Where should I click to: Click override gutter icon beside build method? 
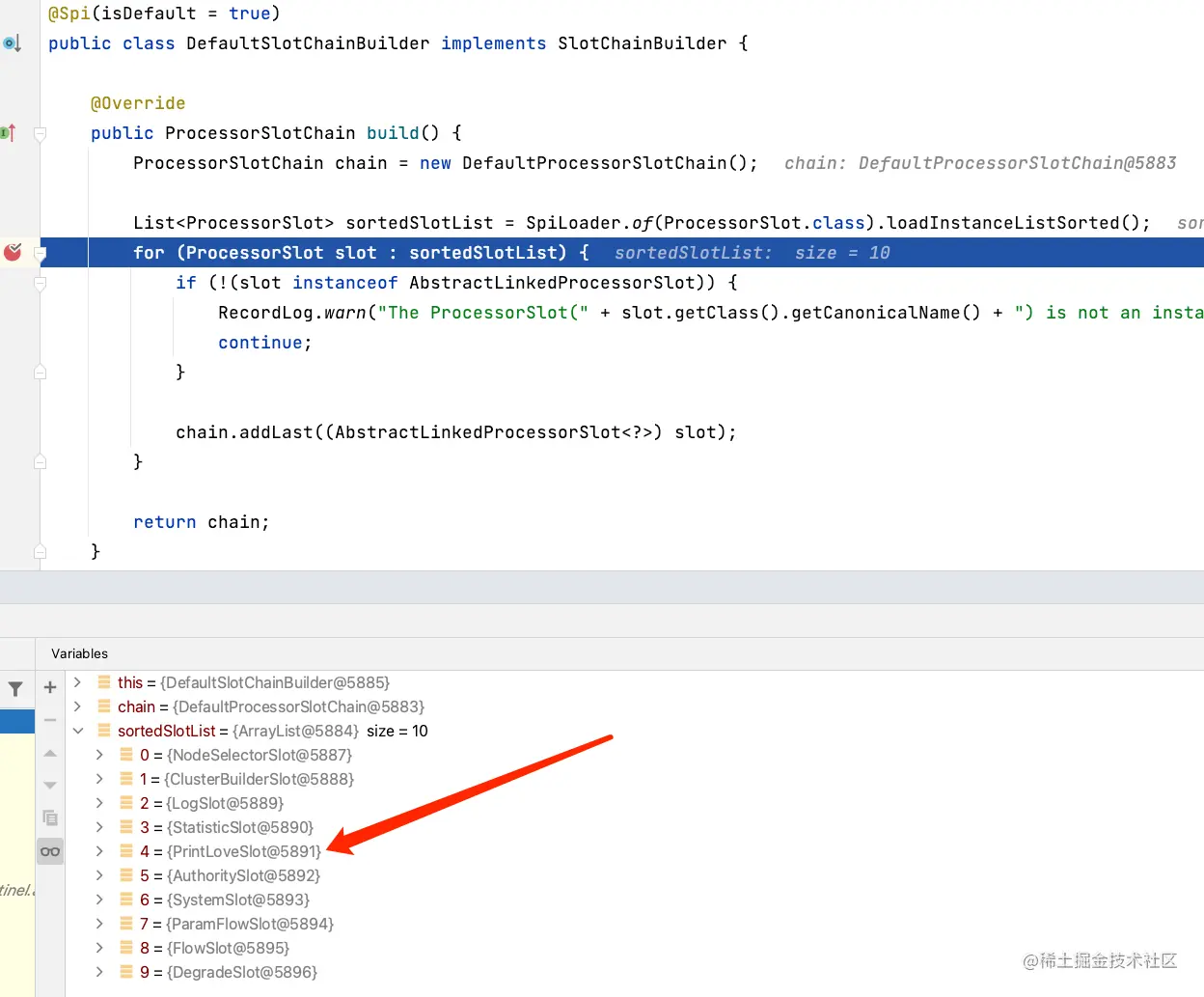coord(9,133)
